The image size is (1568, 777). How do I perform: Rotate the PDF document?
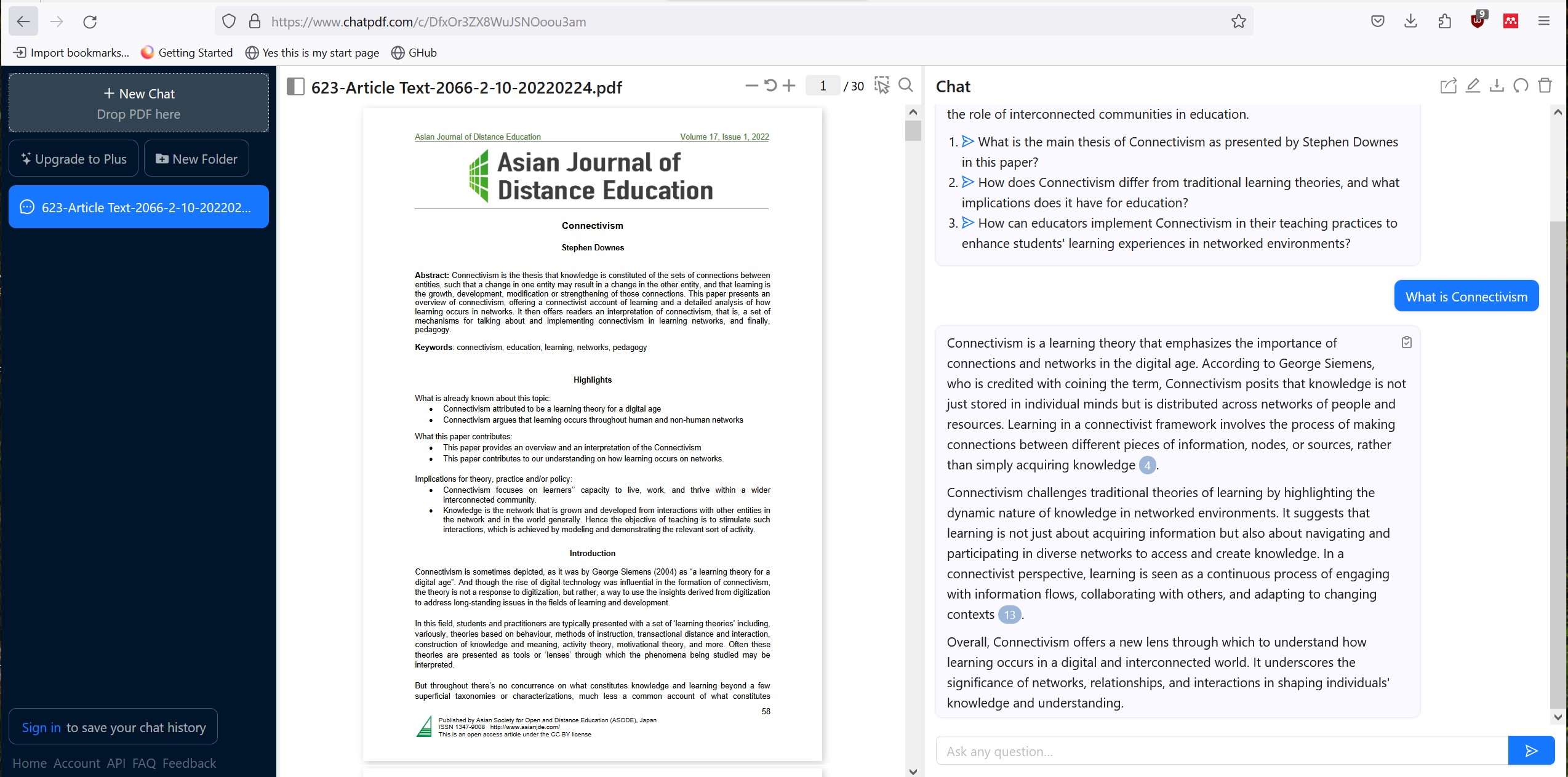click(770, 86)
